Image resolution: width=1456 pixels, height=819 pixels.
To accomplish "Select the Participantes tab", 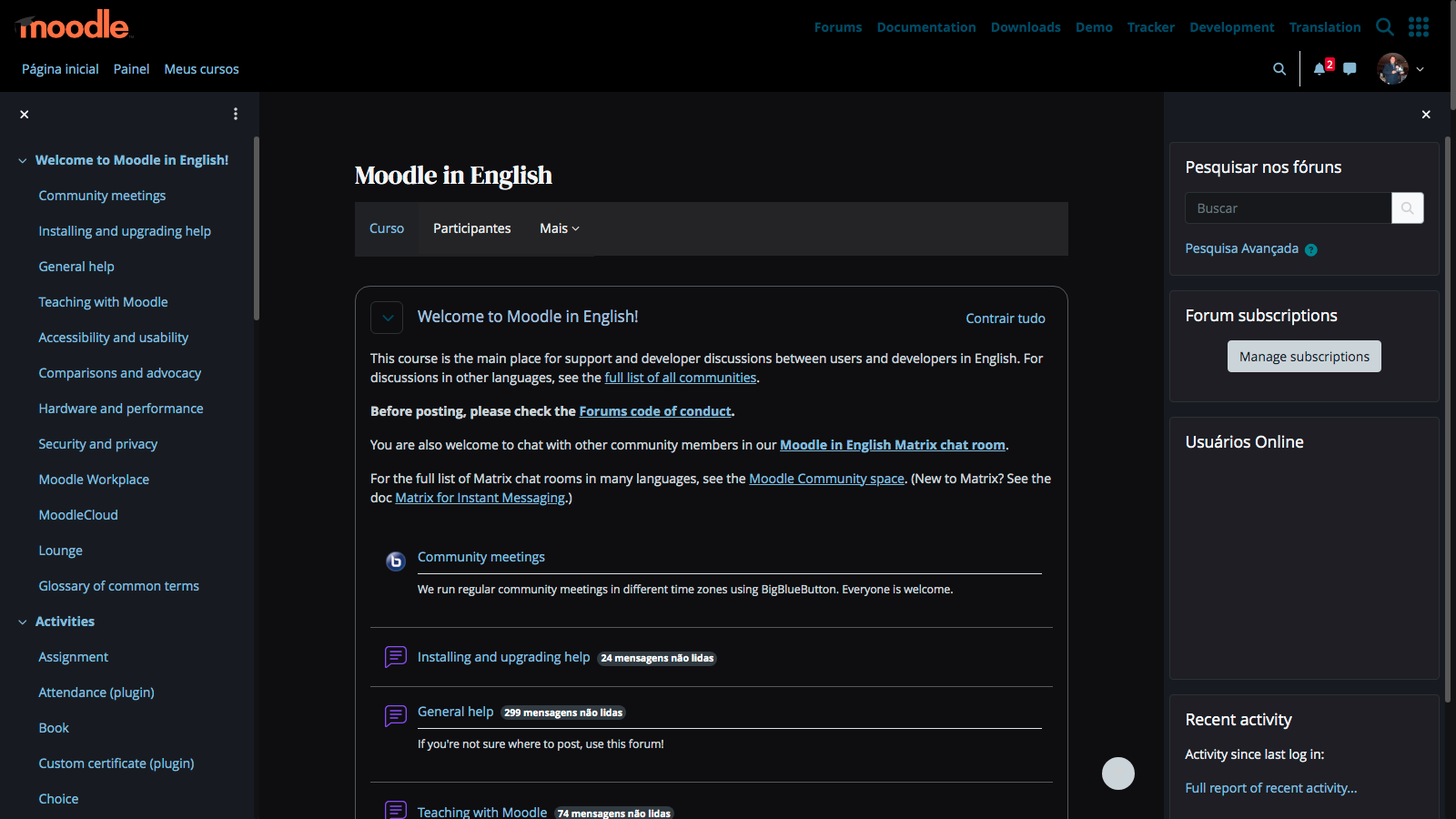I will coord(471,228).
